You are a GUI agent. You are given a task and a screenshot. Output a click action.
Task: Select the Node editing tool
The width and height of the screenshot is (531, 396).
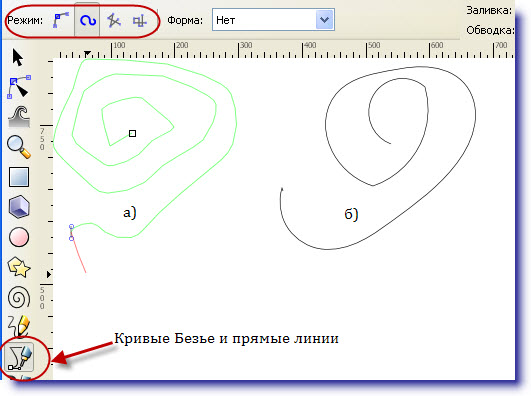19,87
